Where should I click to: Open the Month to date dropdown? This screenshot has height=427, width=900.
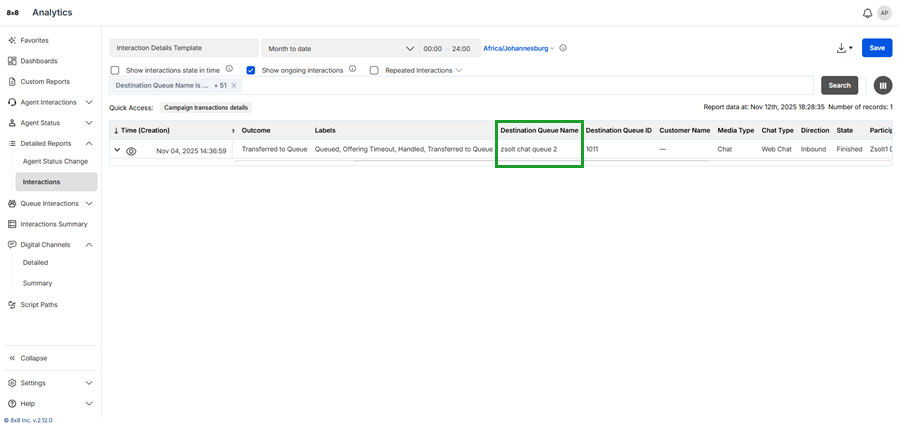click(x=340, y=48)
